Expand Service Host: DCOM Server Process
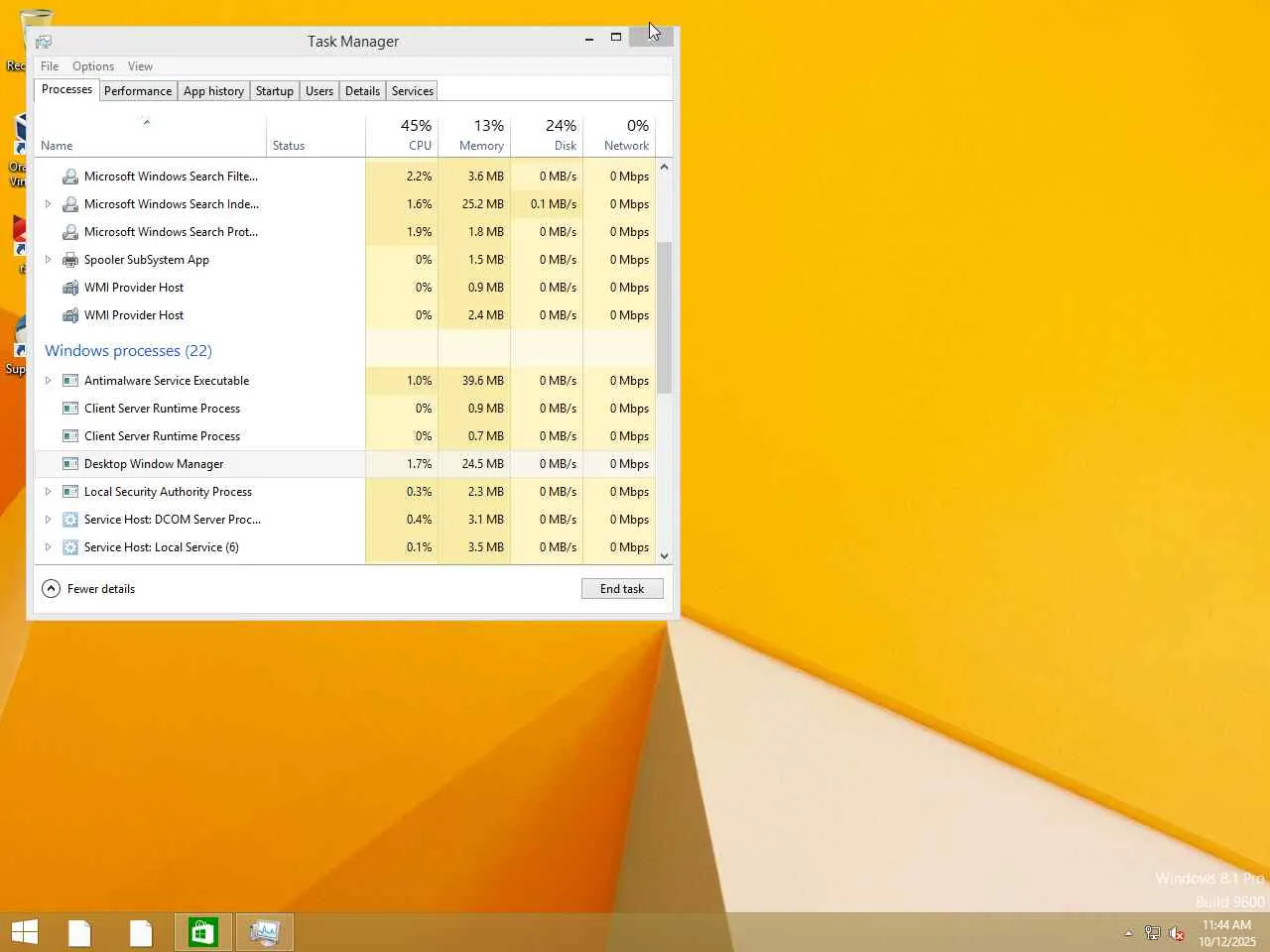This screenshot has width=1270, height=952. [x=48, y=520]
